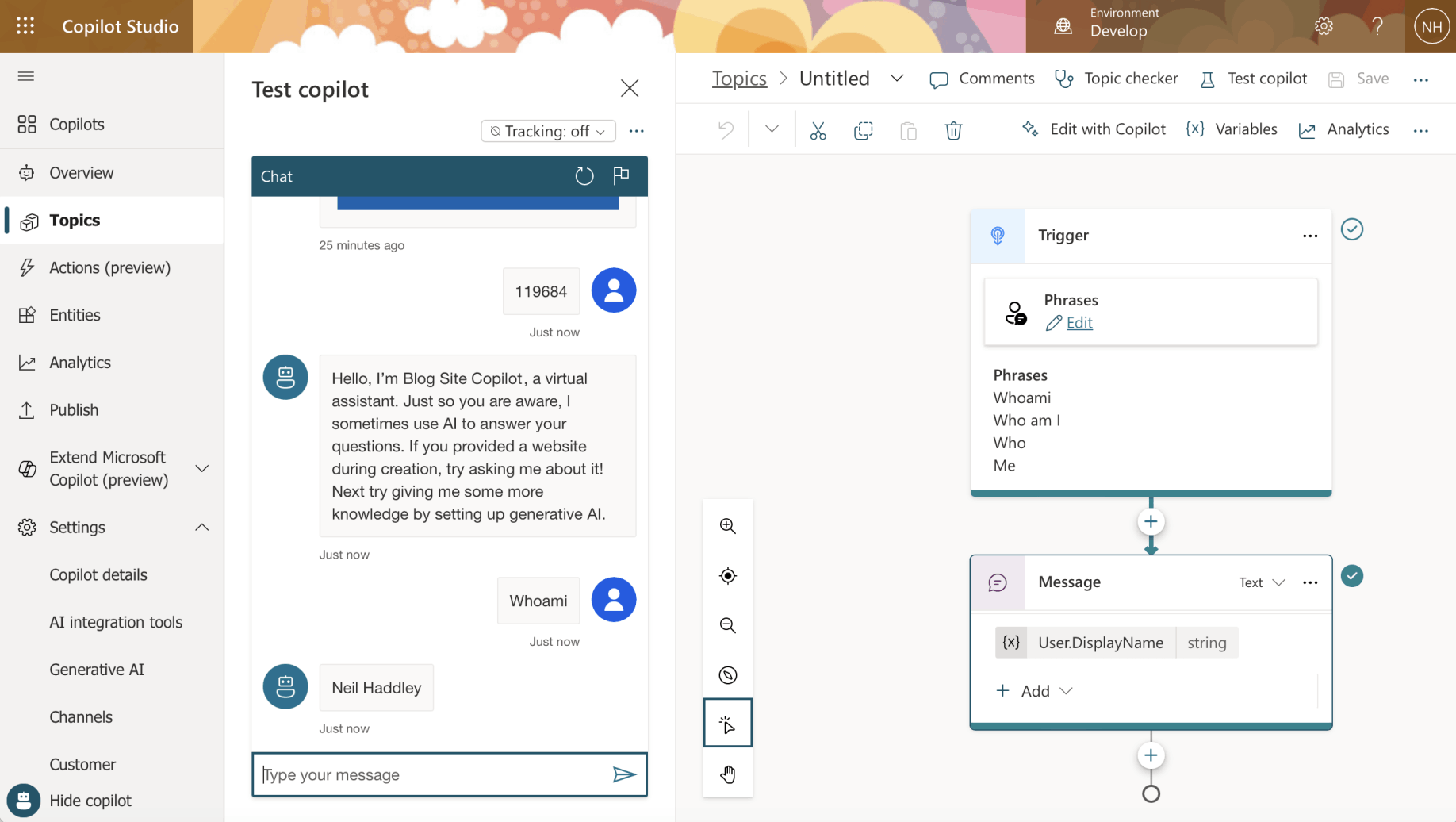The image size is (1456, 822).
Task: Recenter the canvas view
Action: click(x=728, y=576)
